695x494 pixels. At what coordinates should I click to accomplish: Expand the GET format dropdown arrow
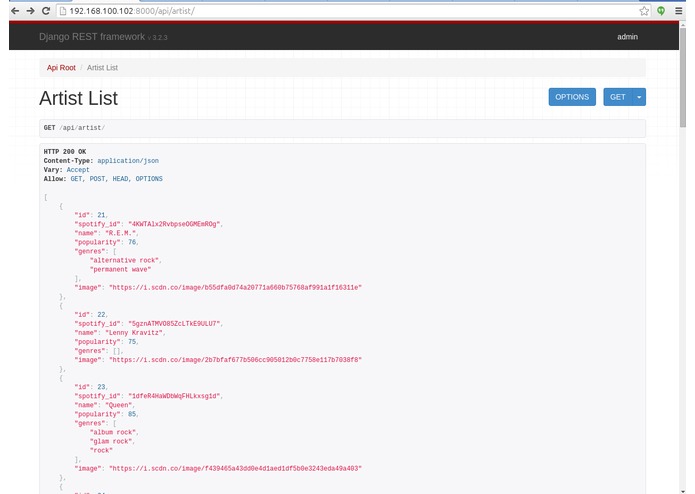(x=639, y=97)
